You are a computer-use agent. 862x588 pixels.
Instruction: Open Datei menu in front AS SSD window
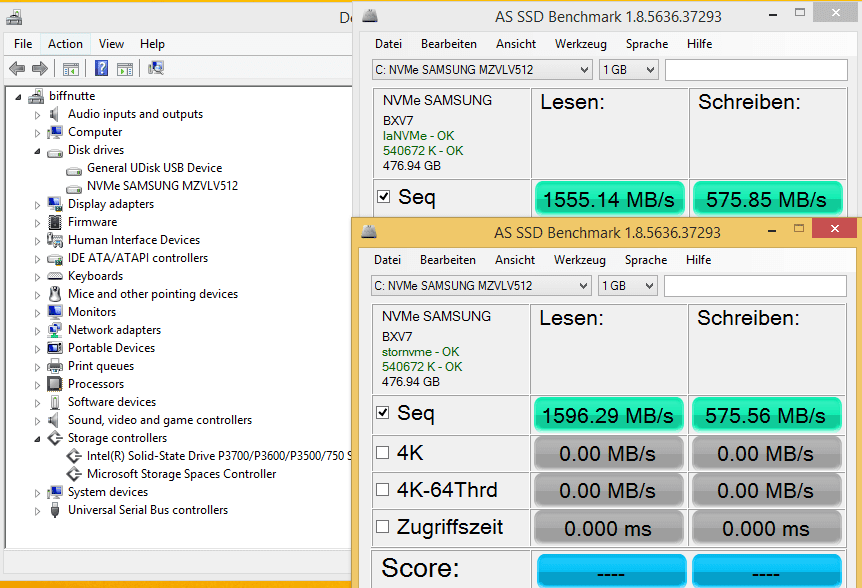coord(387,260)
